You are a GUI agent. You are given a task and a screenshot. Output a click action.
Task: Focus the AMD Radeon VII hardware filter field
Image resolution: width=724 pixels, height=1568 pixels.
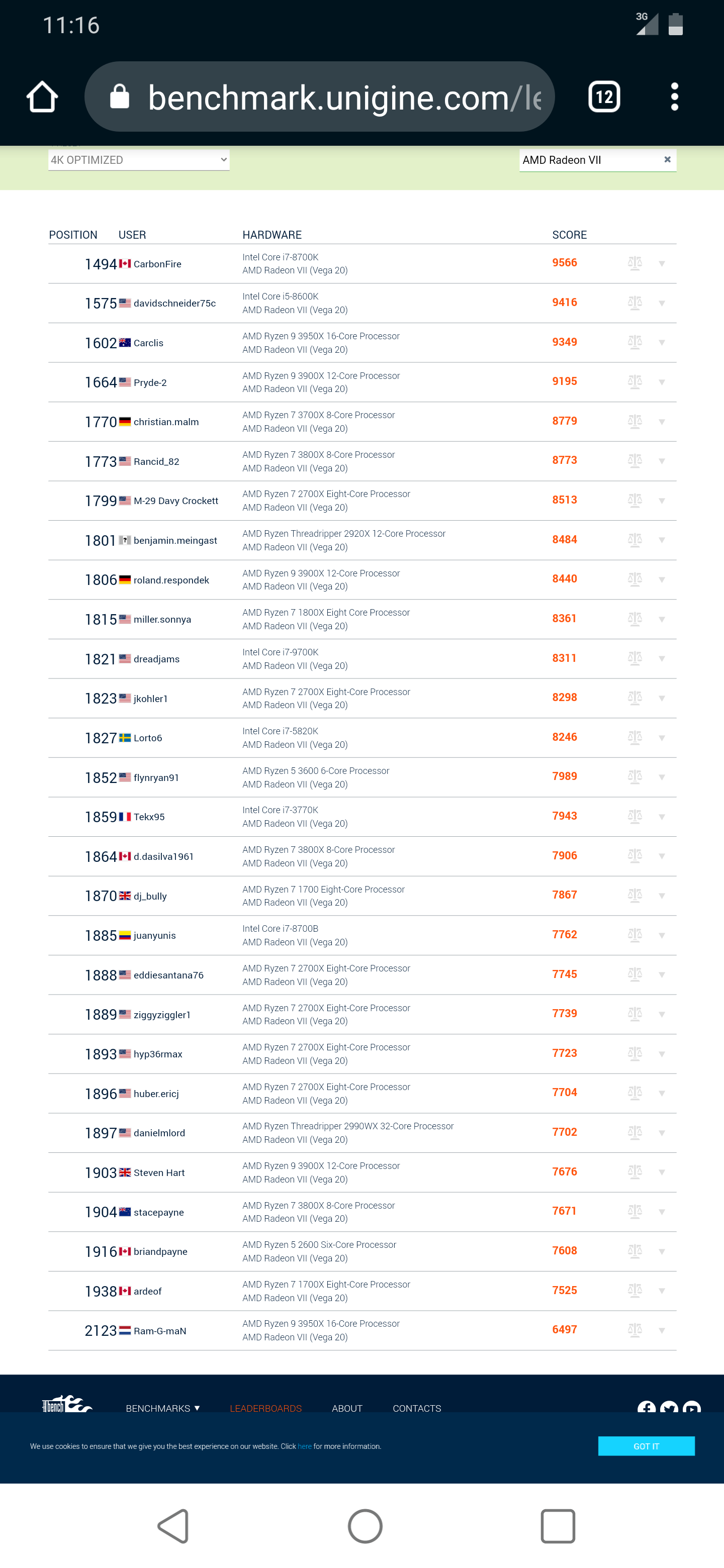588,160
